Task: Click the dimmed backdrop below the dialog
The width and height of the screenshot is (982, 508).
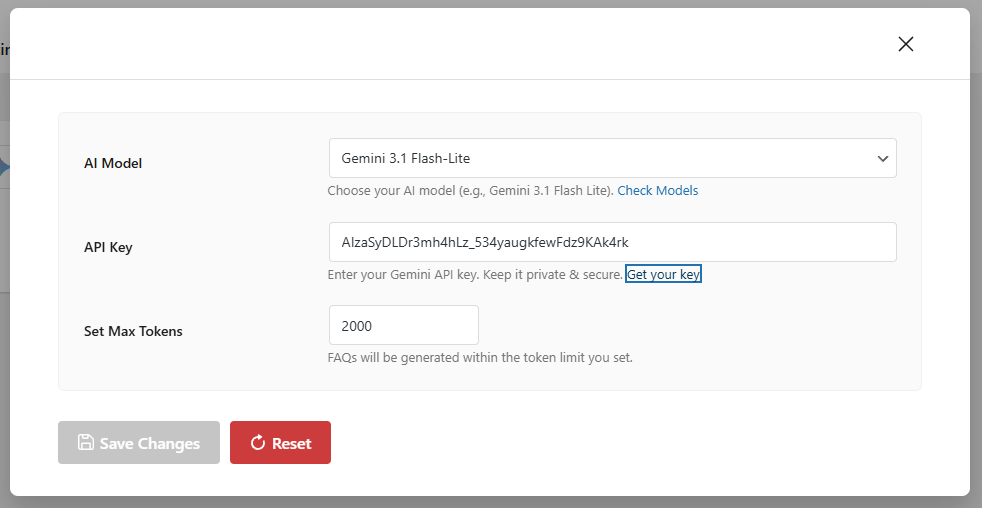Action: (490, 502)
